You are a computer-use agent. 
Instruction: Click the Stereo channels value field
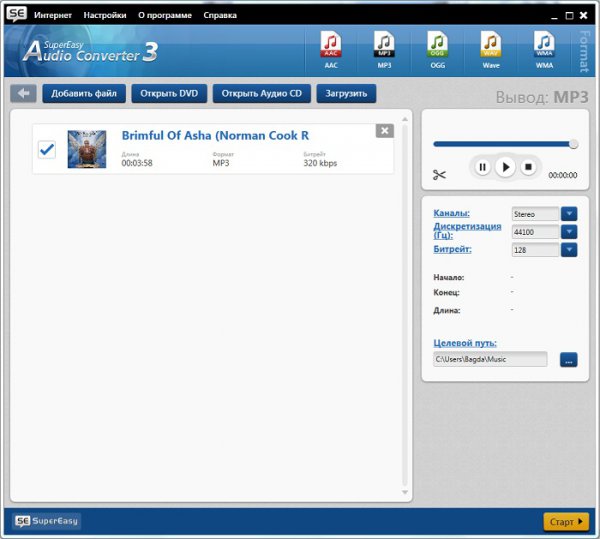coord(535,214)
